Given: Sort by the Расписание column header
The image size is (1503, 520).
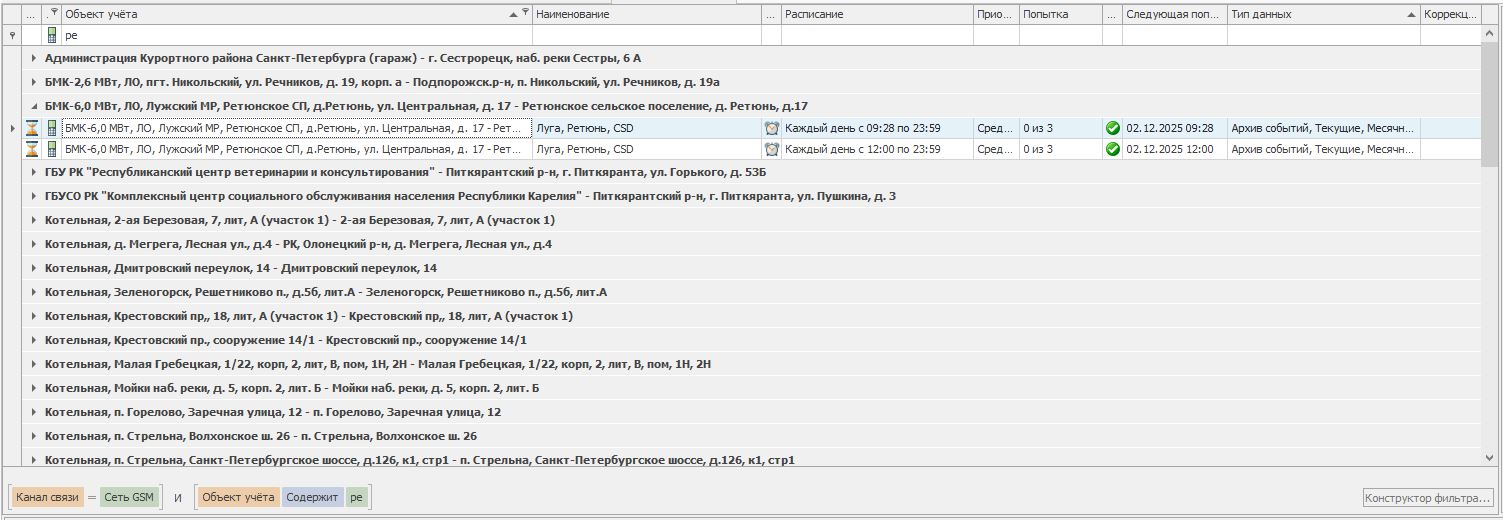Looking at the screenshot, I should (875, 14).
